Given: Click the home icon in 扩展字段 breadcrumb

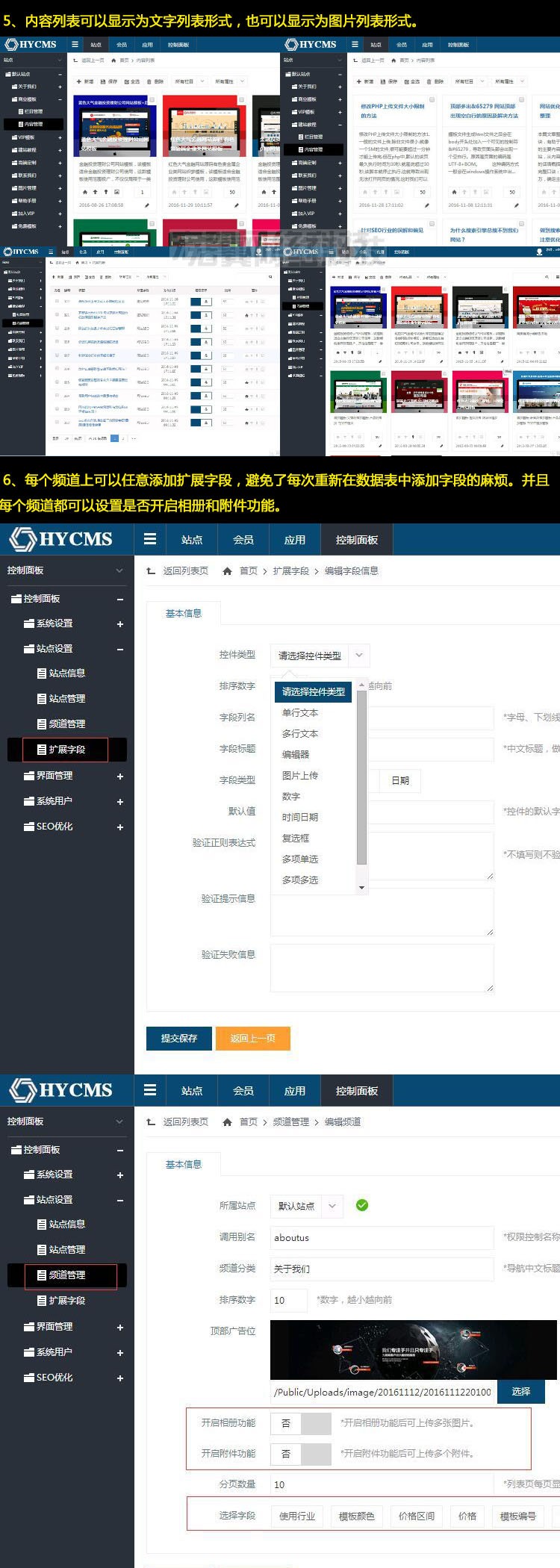Looking at the screenshot, I should click(x=227, y=570).
